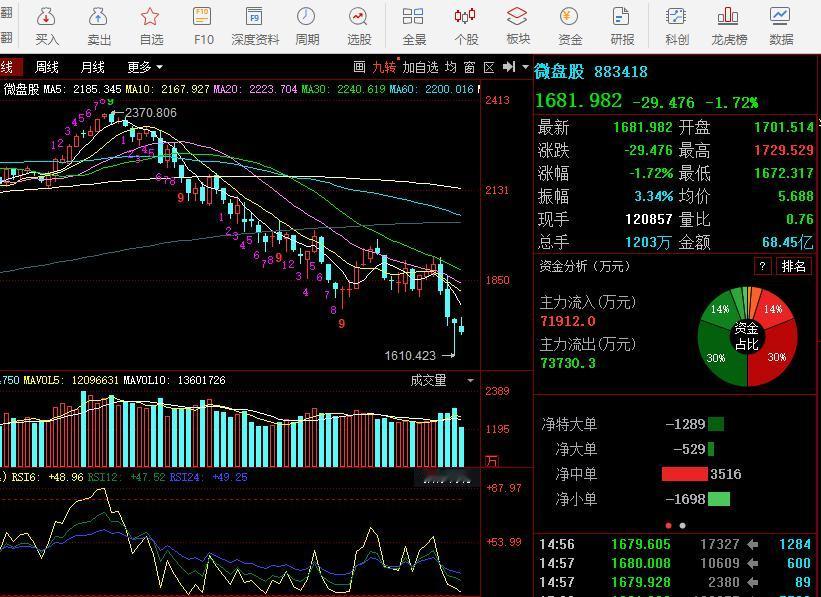The width and height of the screenshot is (821, 597).
Task: Click the trade row priced 1679.928
Action: click(x=675, y=582)
